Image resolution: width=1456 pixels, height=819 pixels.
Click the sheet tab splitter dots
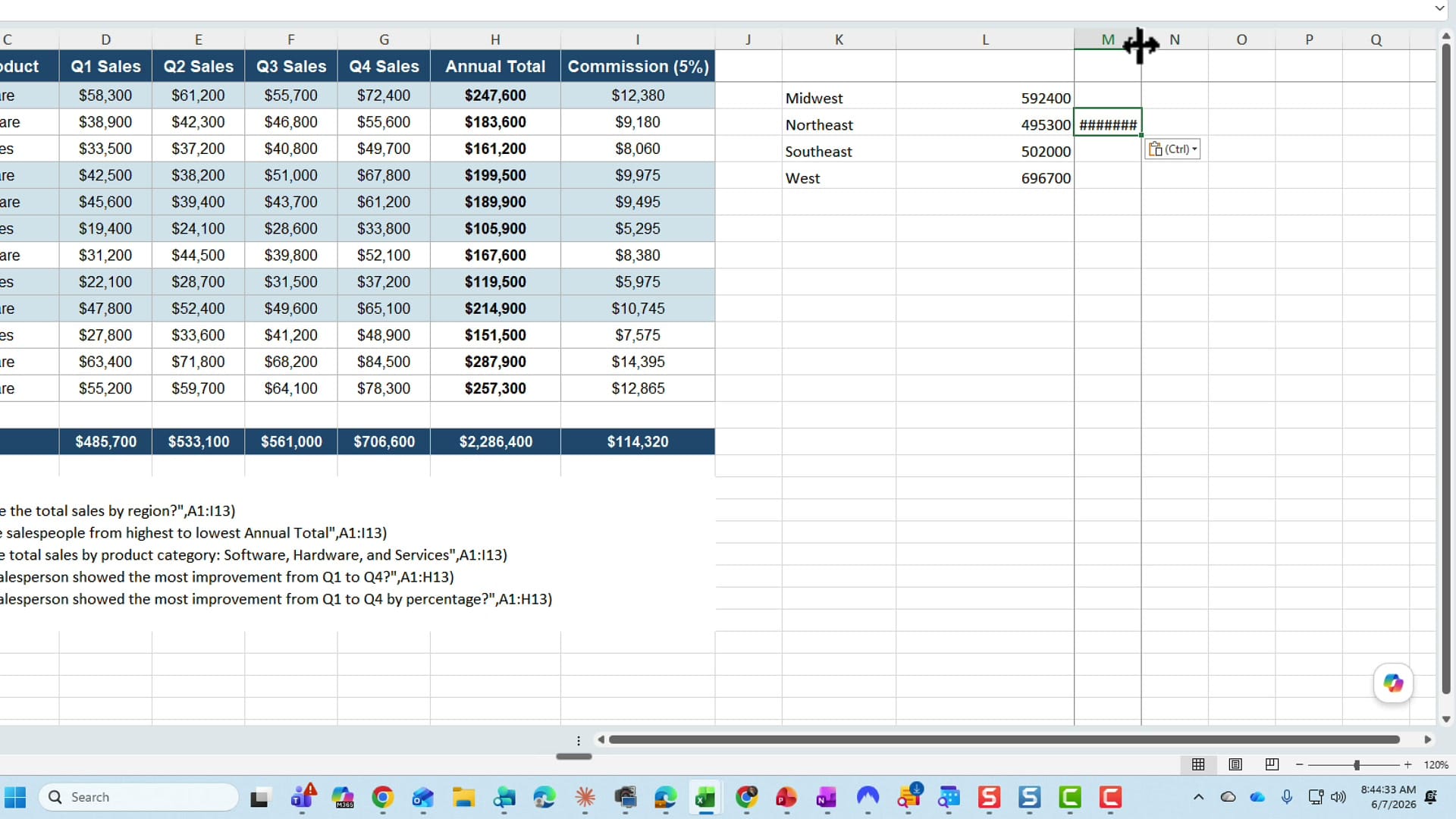579,741
